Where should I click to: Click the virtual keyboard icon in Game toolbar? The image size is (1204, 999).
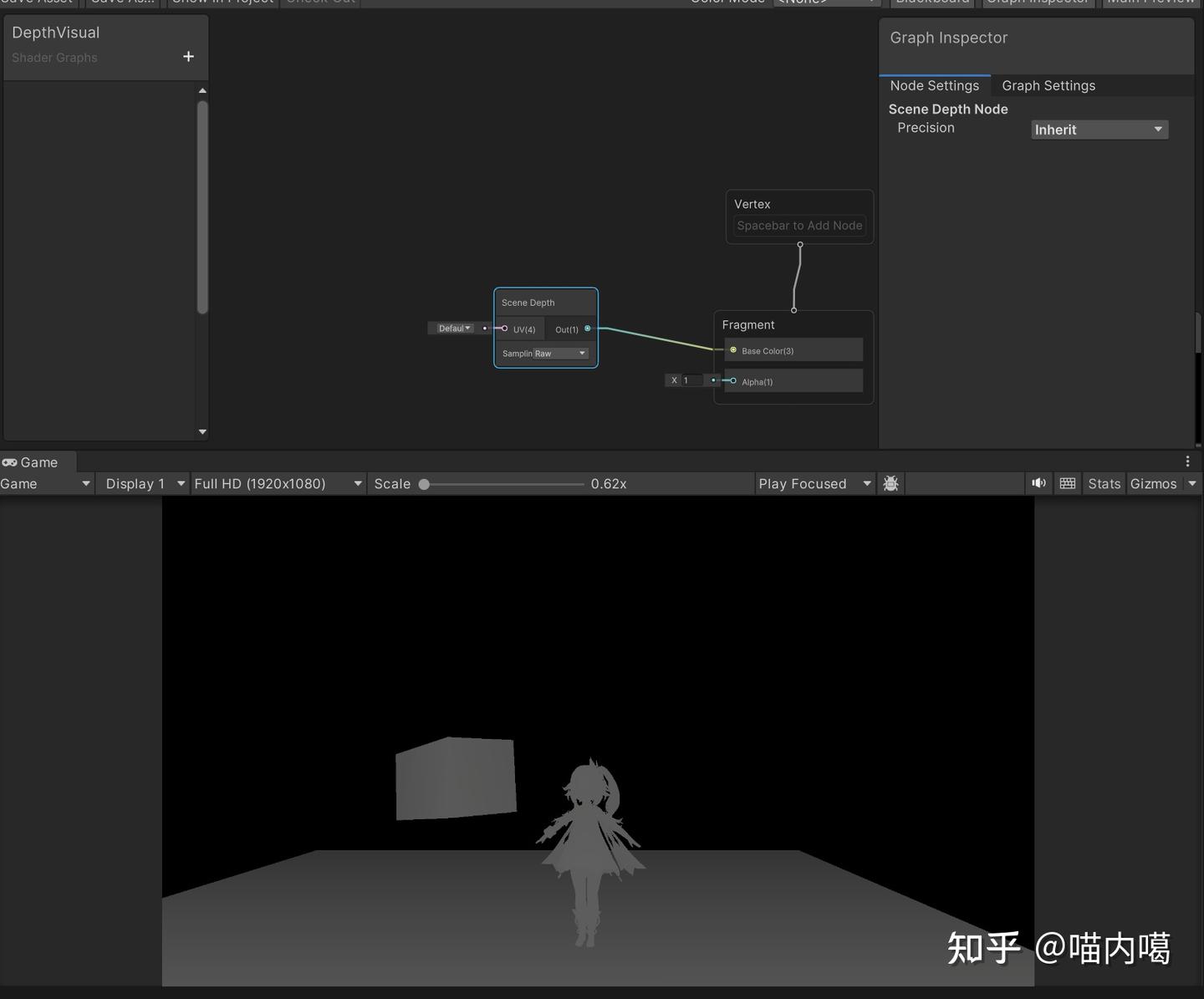point(1067,483)
